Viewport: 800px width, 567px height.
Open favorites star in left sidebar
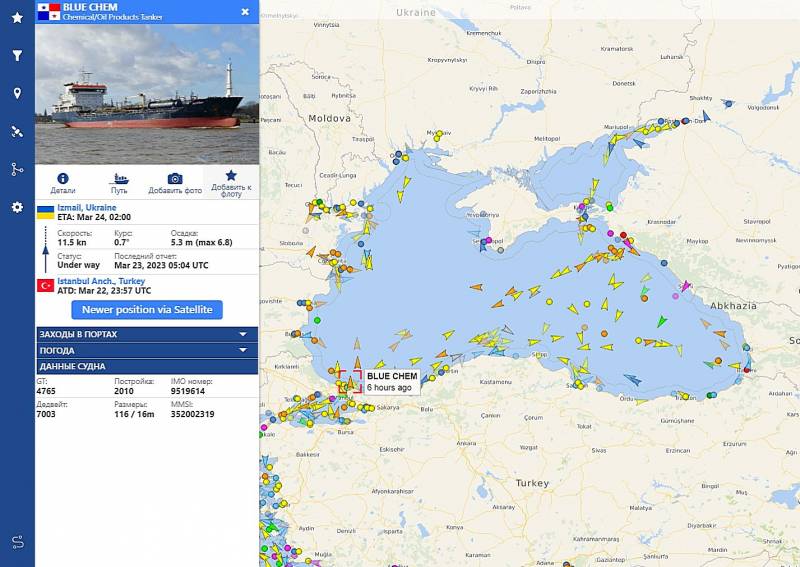point(17,18)
